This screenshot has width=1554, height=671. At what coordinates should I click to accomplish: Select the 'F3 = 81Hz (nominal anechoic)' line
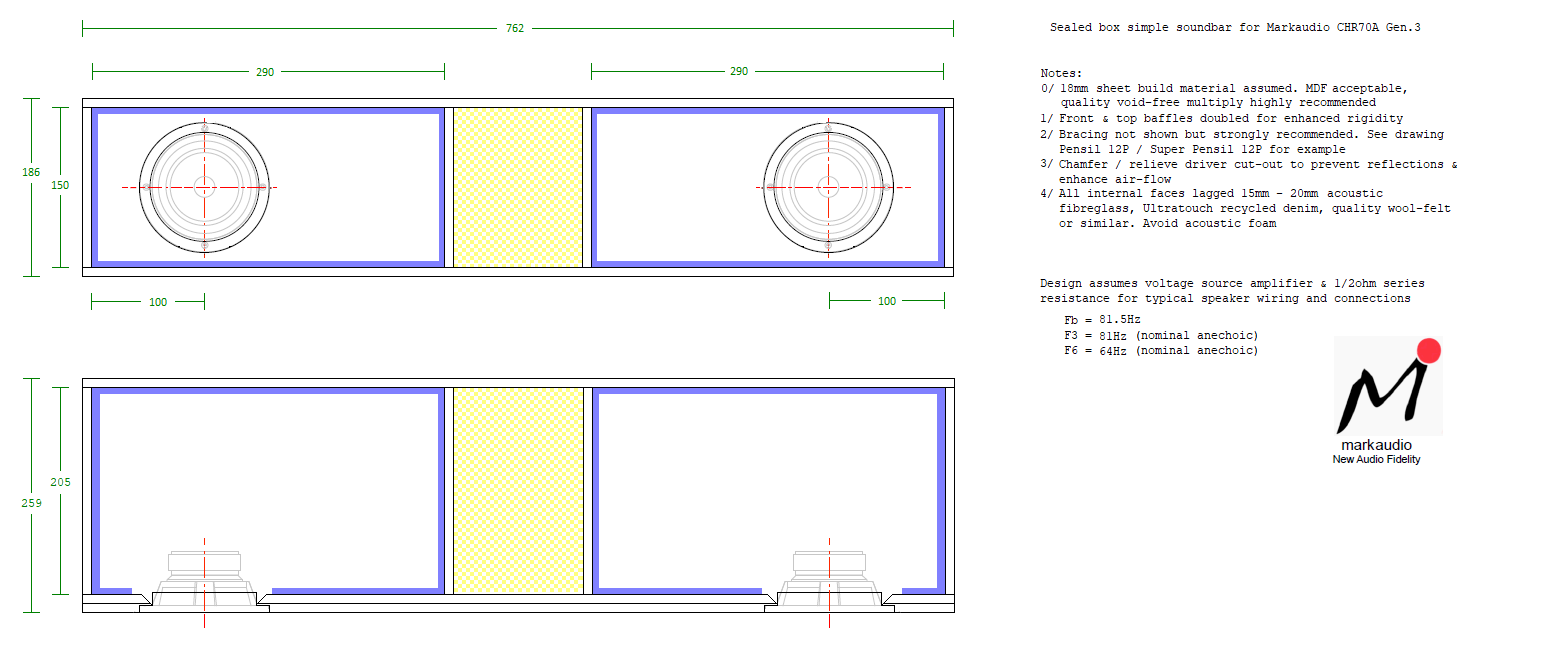coord(1162,335)
